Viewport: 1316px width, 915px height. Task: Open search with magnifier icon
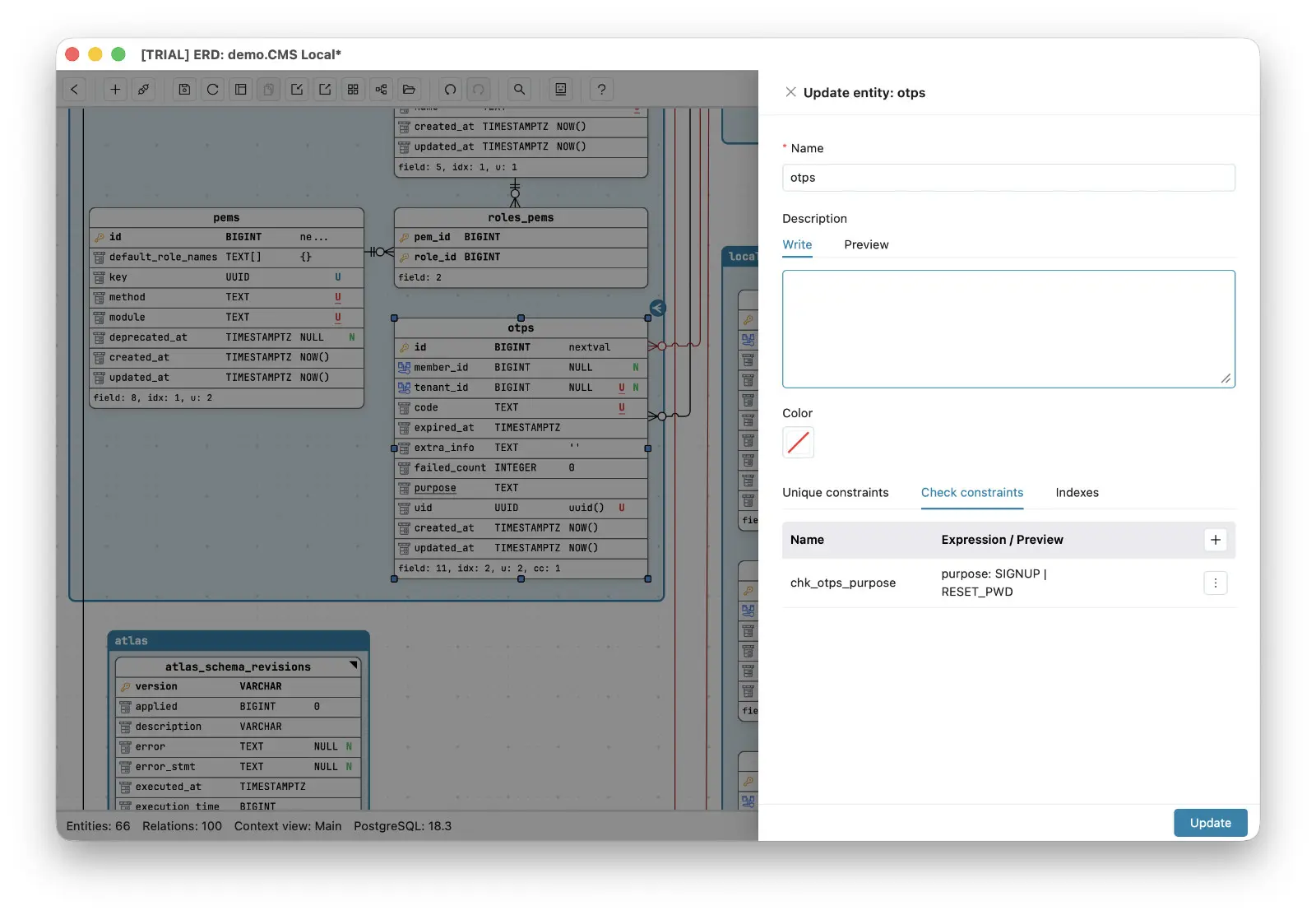pyautogui.click(x=519, y=90)
